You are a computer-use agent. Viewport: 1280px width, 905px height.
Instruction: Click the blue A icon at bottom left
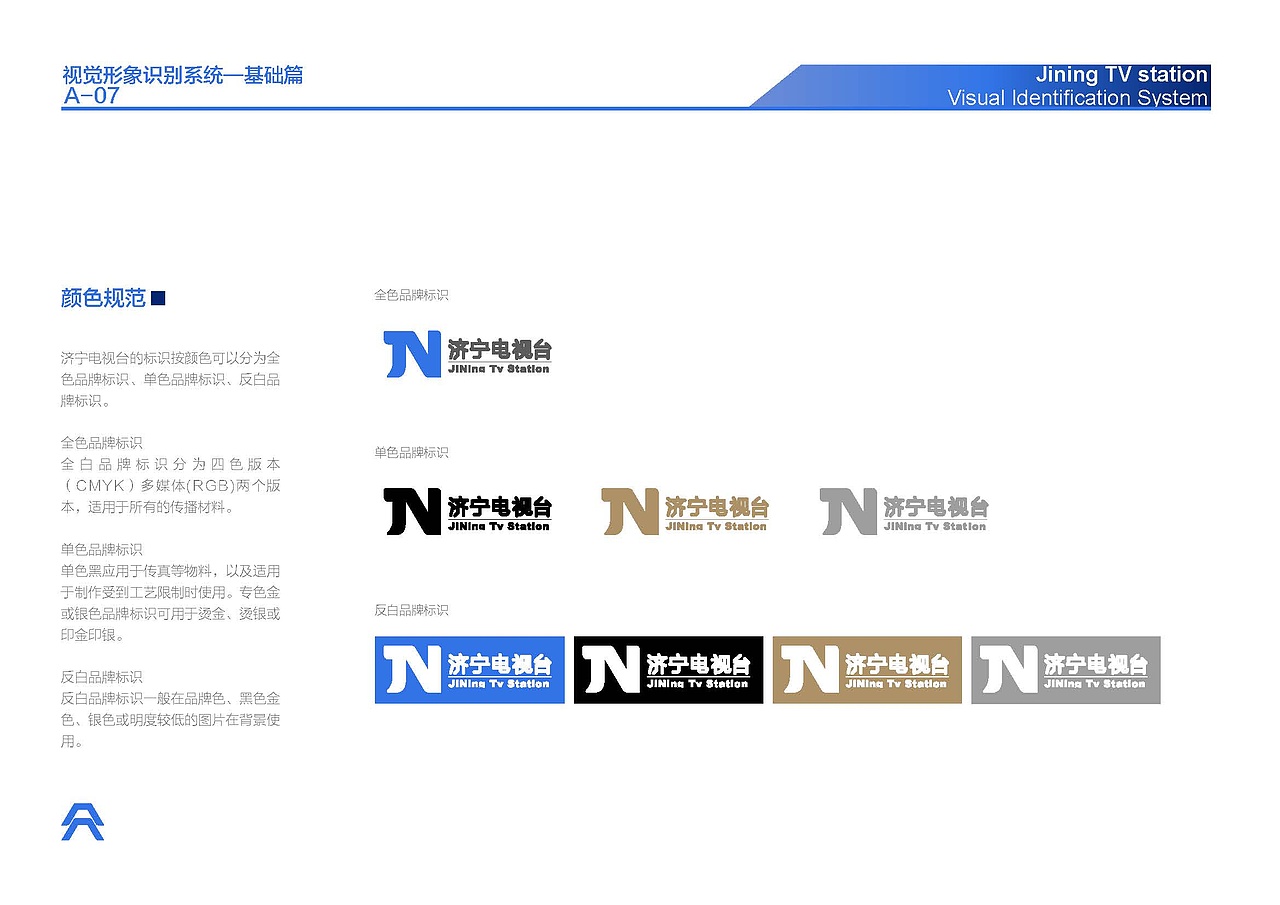coord(82,821)
